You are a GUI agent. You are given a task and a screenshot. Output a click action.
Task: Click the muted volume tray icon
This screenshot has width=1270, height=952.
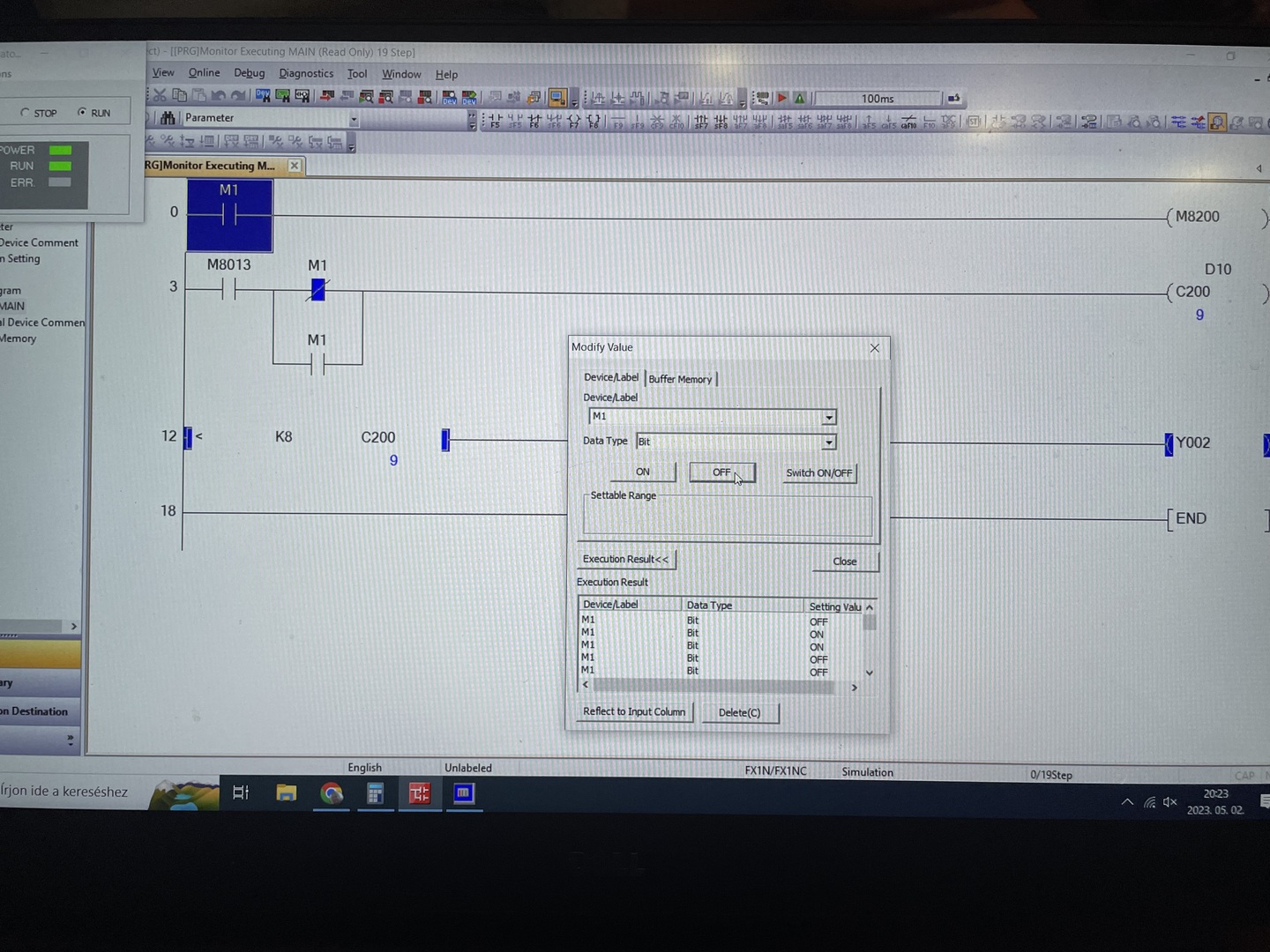pyautogui.click(x=1170, y=801)
